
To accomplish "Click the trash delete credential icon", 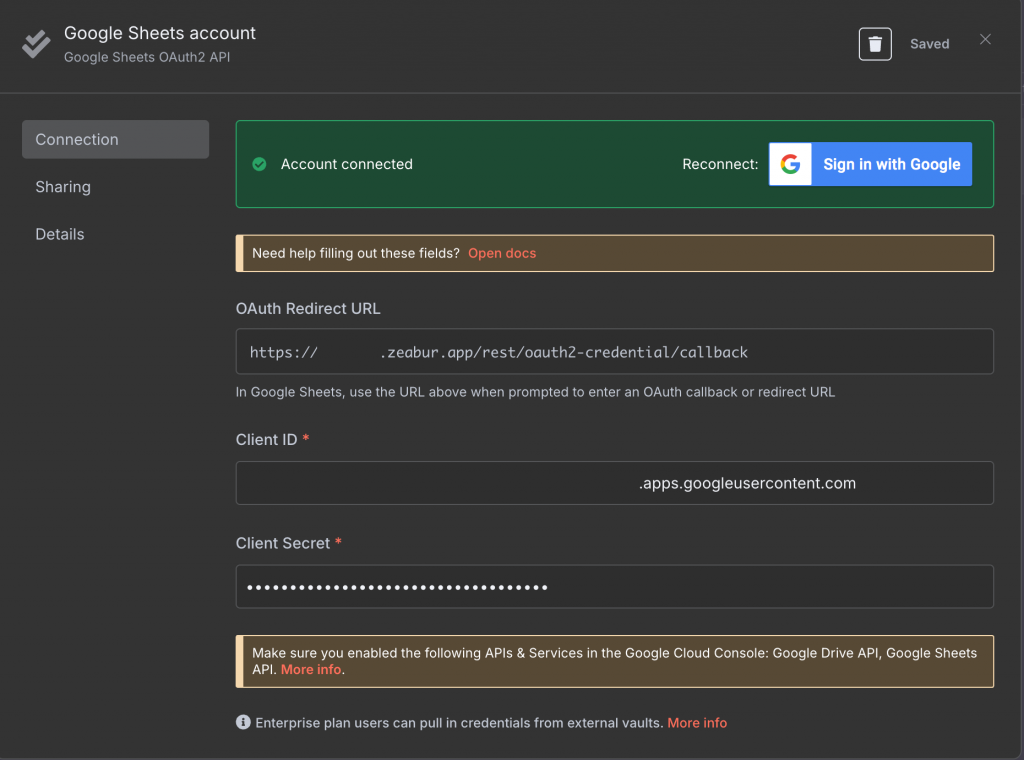I will pos(875,44).
